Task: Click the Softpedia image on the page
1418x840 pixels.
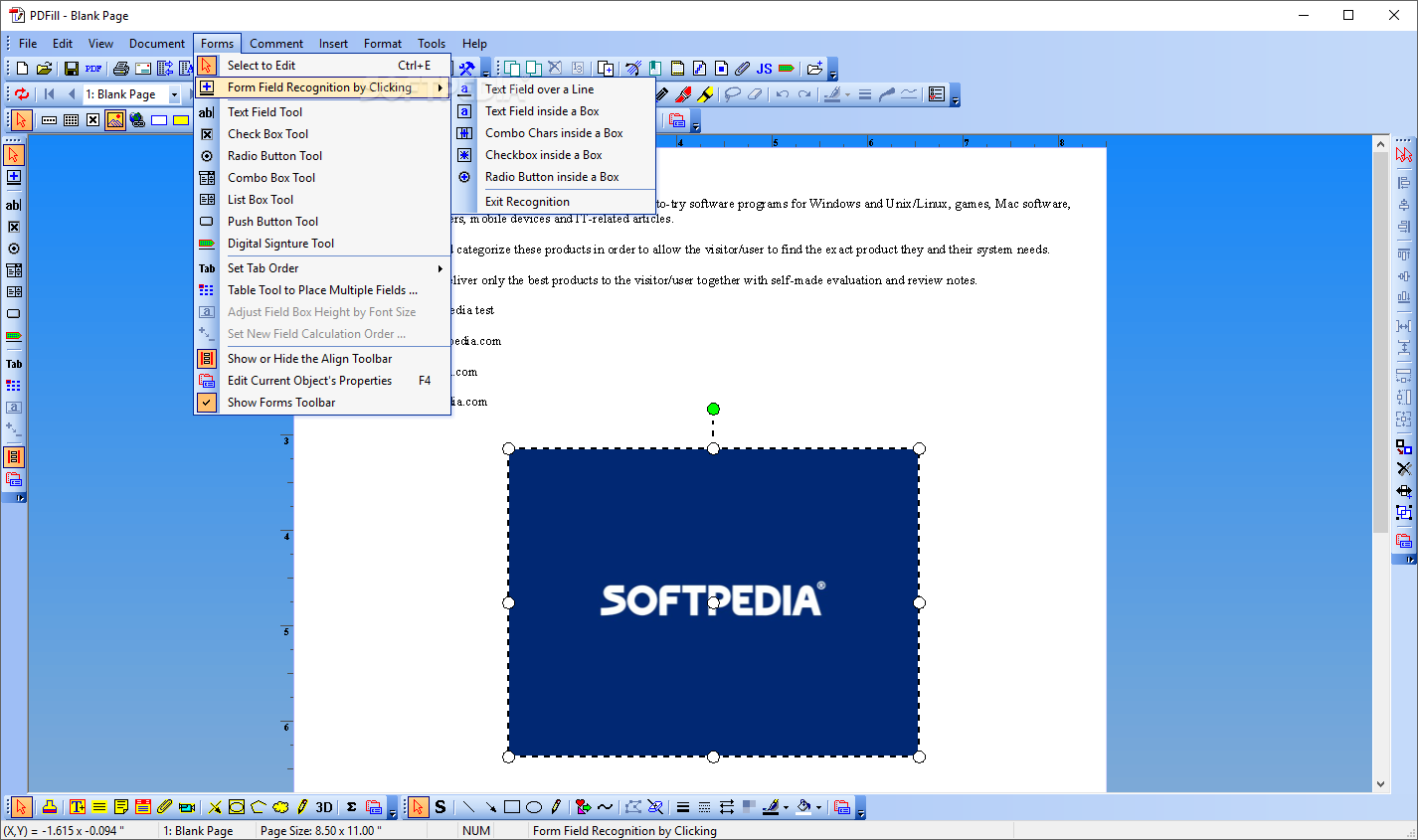Action: [713, 602]
